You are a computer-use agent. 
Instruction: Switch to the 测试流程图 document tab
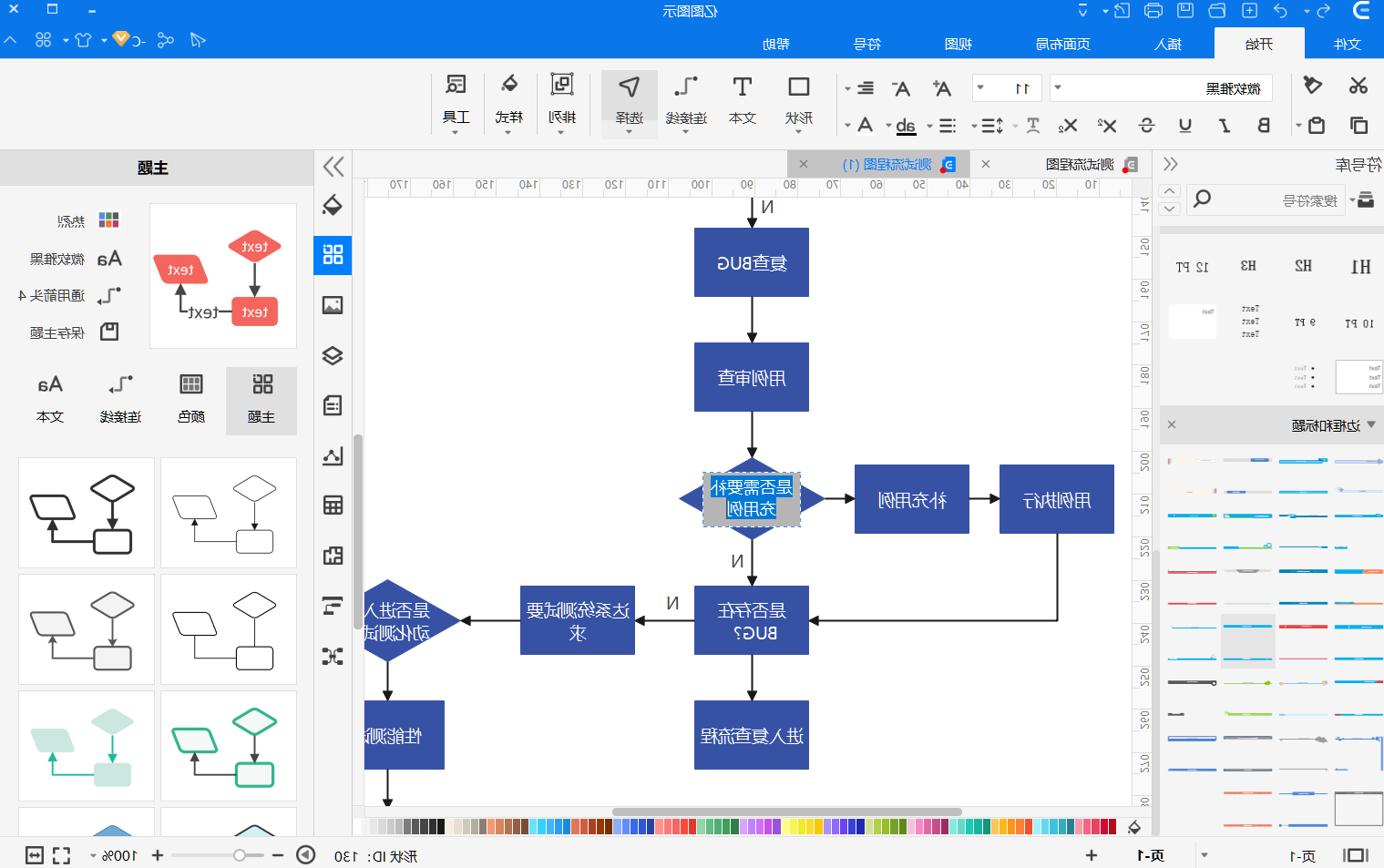[1080, 164]
